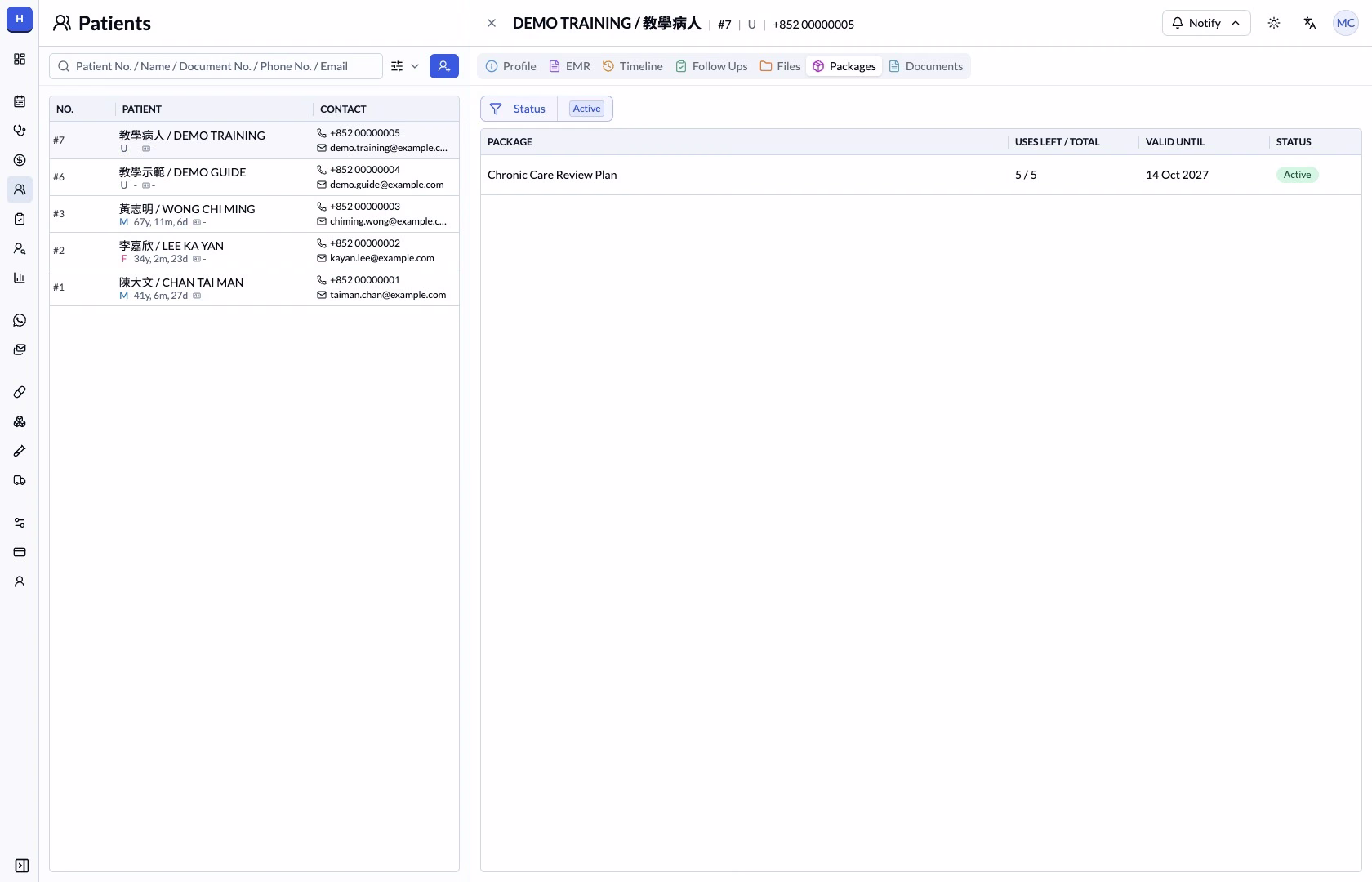Toggle light/dark theme sun icon

(x=1274, y=23)
